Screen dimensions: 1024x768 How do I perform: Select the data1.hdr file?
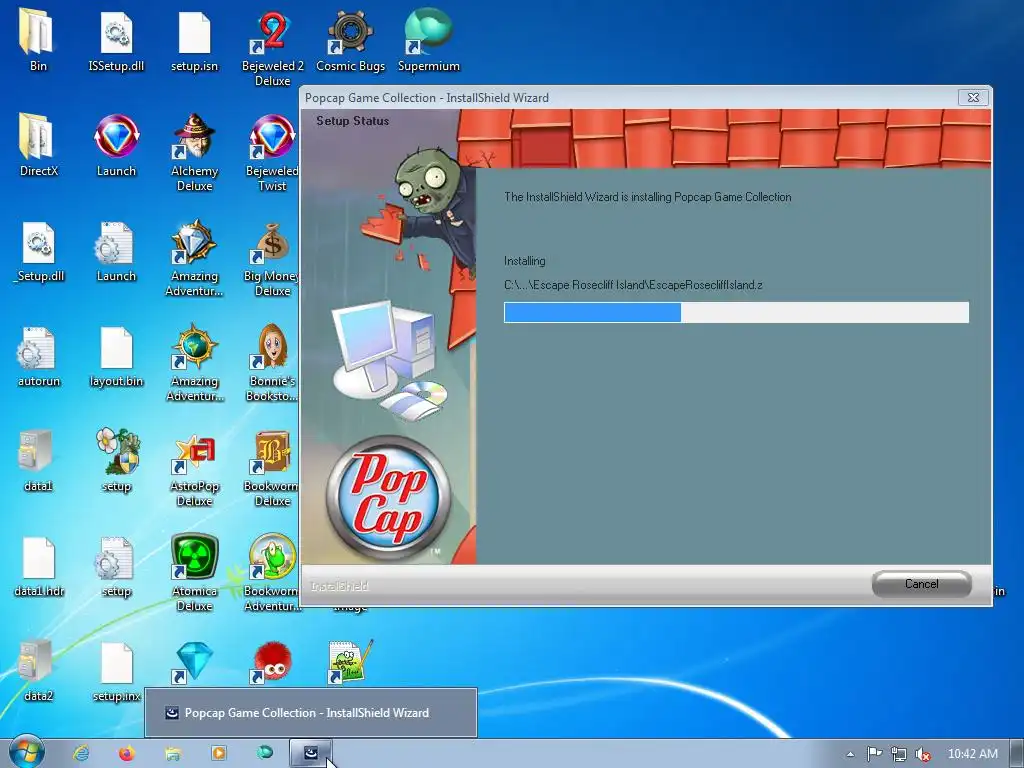pyautogui.click(x=39, y=567)
